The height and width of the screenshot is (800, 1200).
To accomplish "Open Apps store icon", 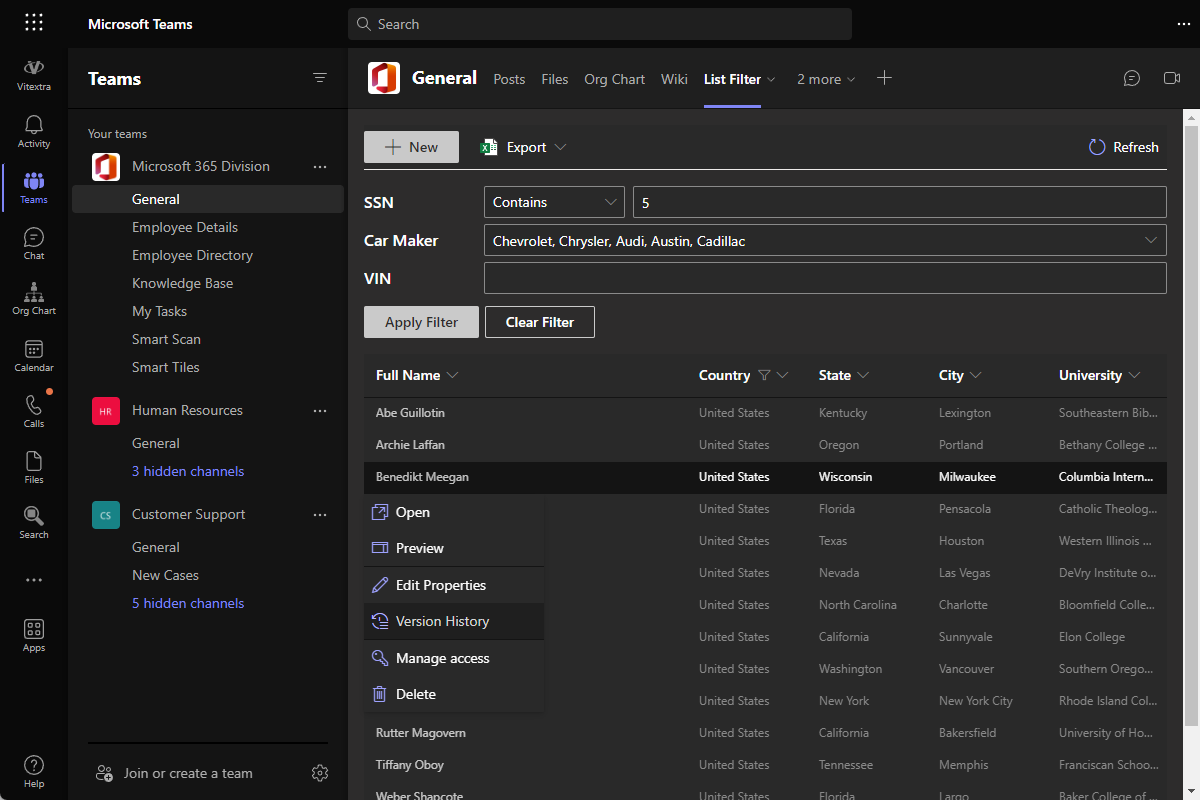I will (x=34, y=635).
